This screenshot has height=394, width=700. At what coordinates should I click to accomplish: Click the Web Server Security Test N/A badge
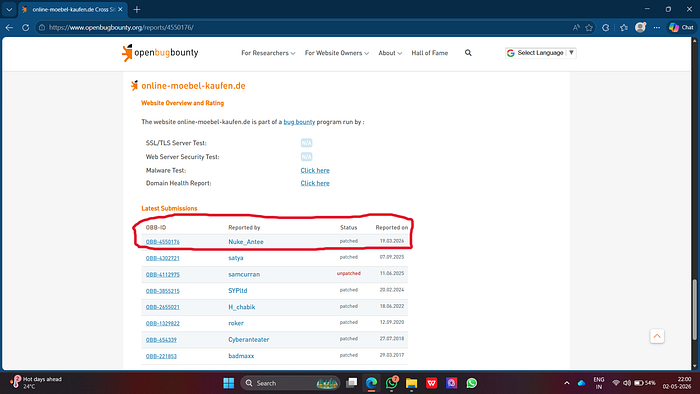tap(306, 157)
